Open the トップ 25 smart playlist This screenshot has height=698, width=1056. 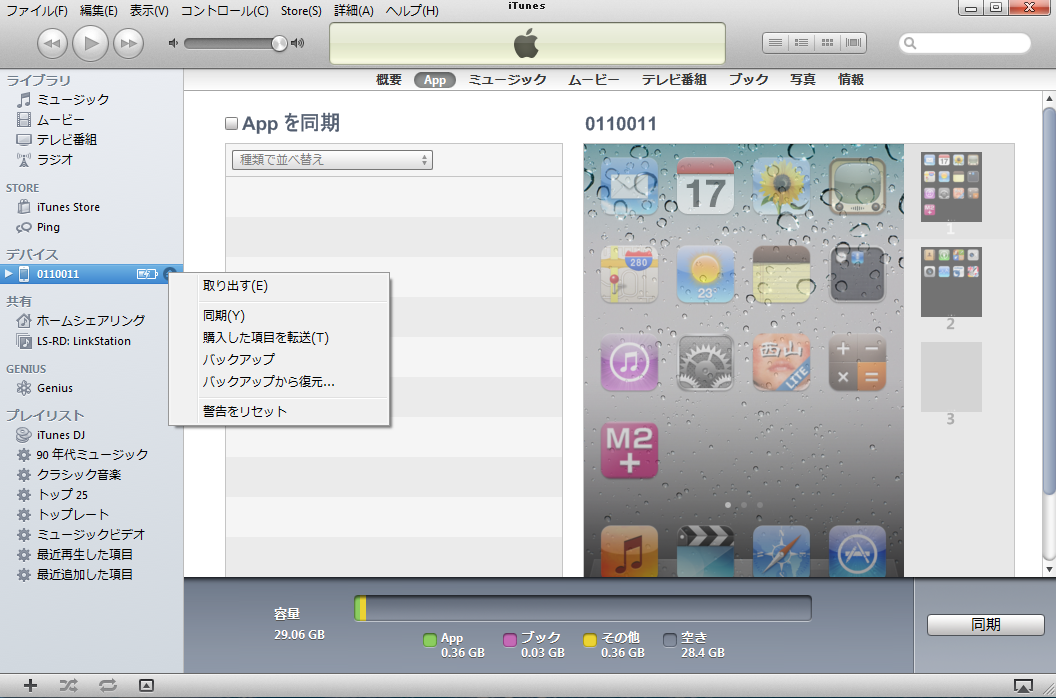[52, 495]
